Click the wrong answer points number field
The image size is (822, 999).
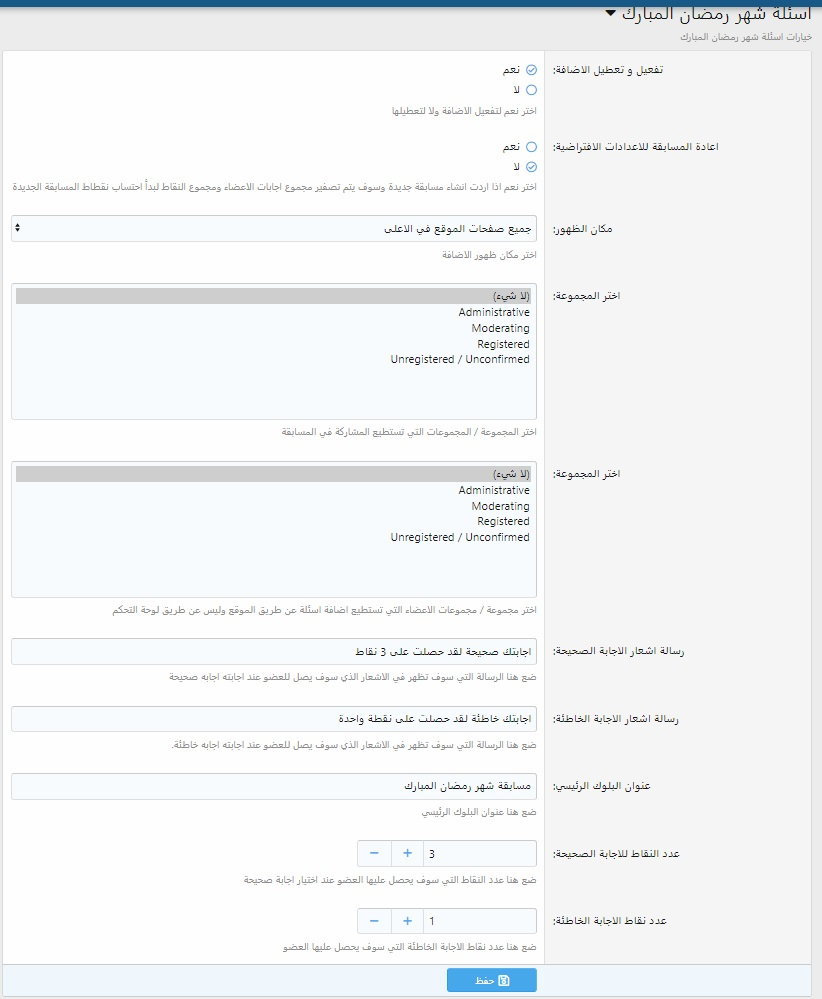coord(480,921)
